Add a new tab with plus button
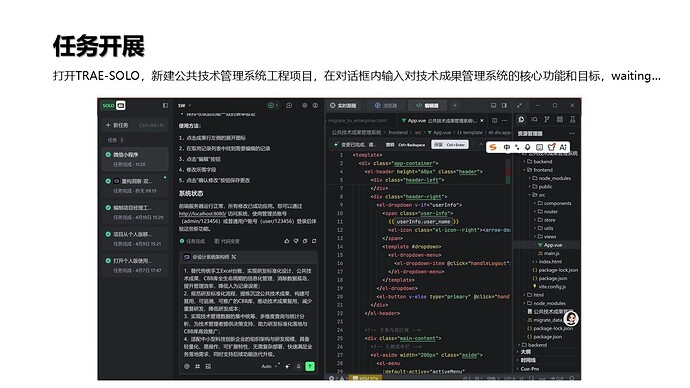Image resolution: width=690 pixels, height=388 pixels. point(455,106)
